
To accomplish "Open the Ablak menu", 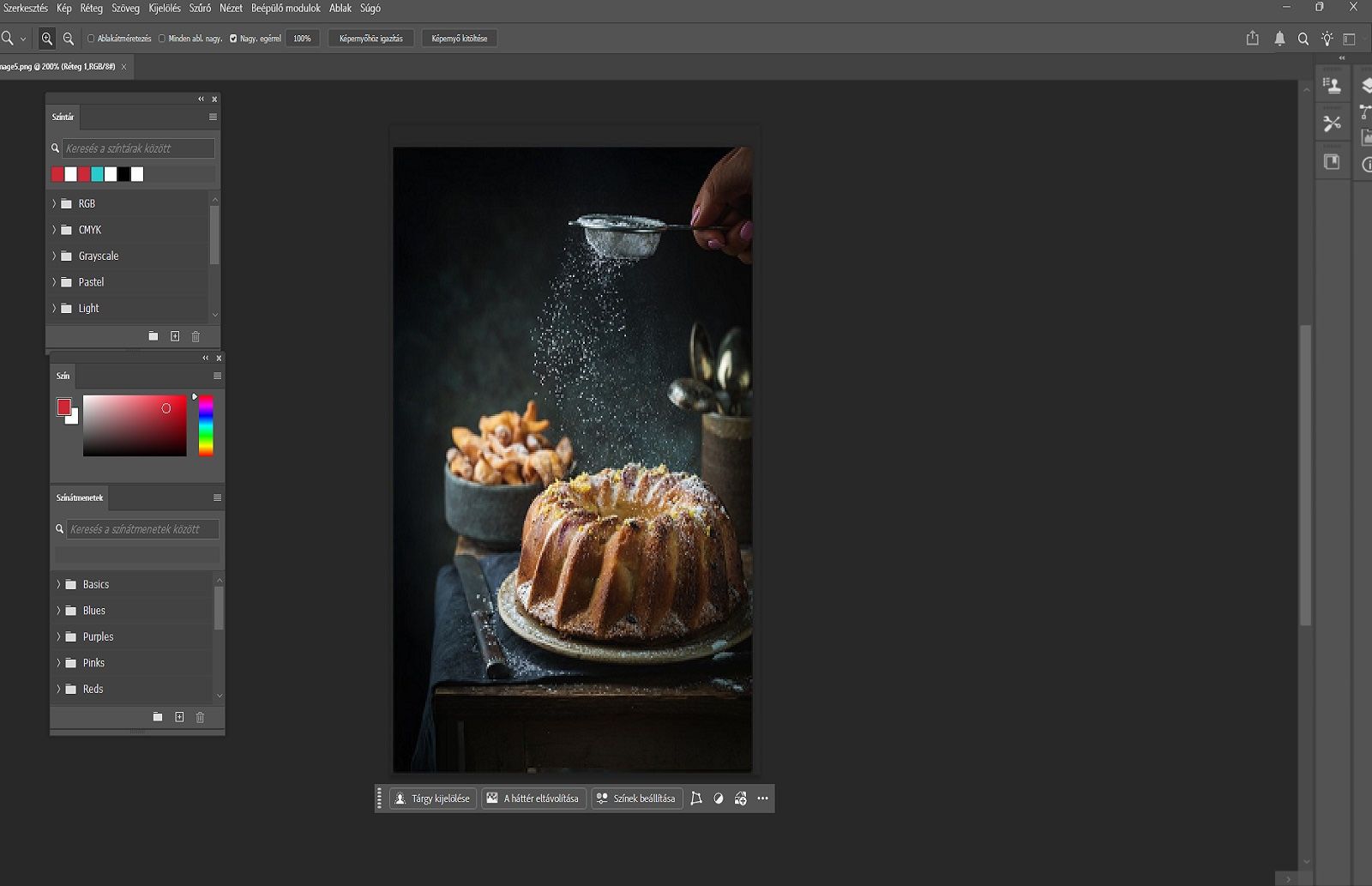I will (x=340, y=9).
